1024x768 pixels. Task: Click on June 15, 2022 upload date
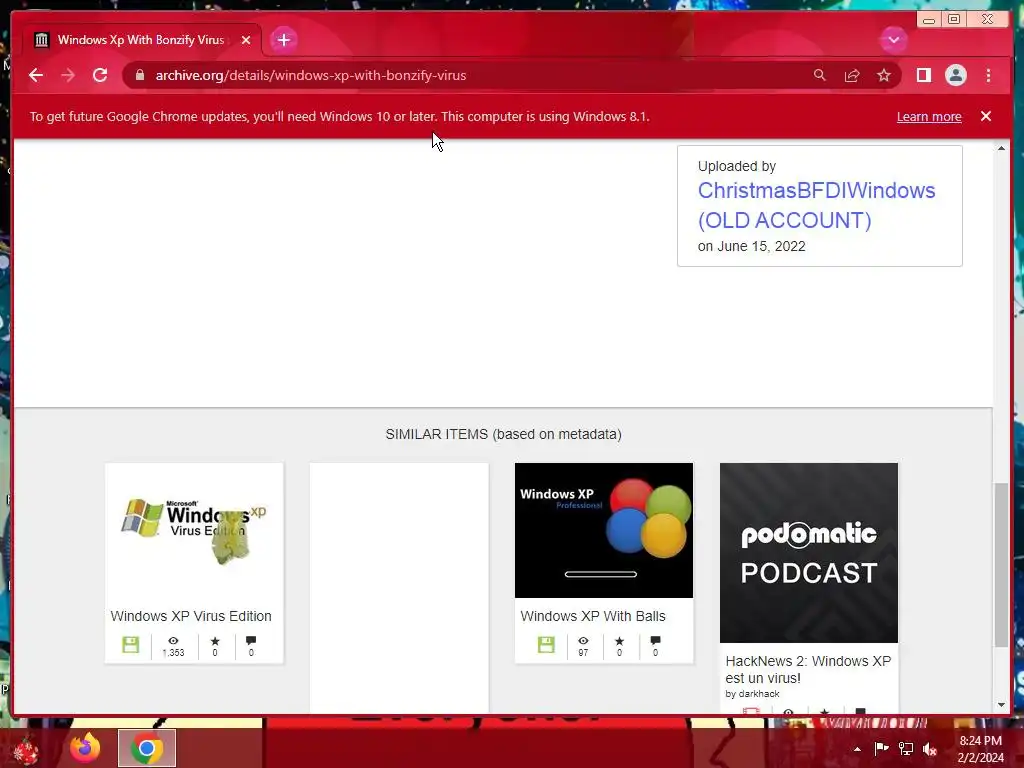tap(751, 246)
